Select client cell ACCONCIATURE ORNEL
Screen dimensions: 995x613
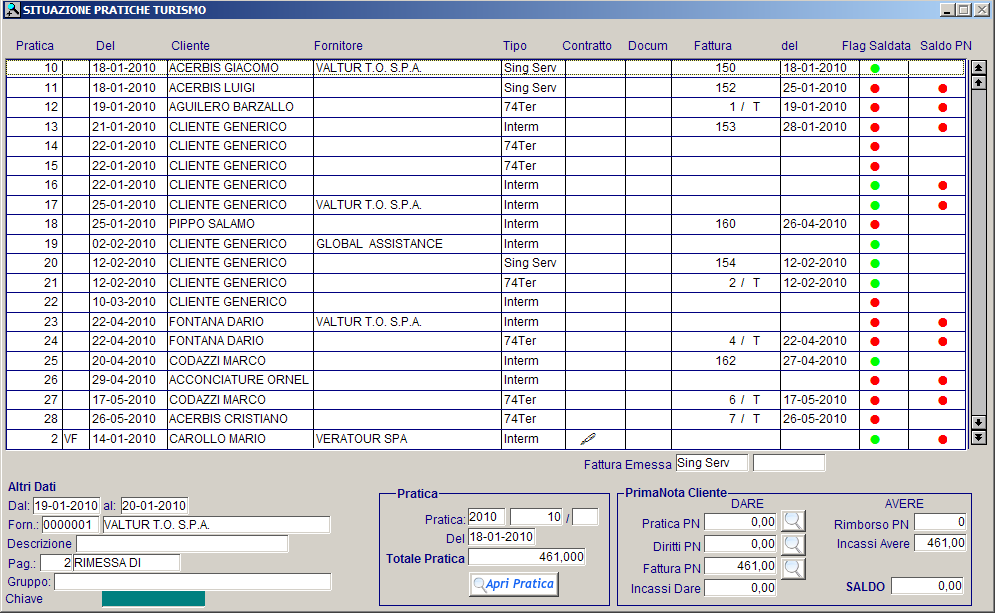240,379
